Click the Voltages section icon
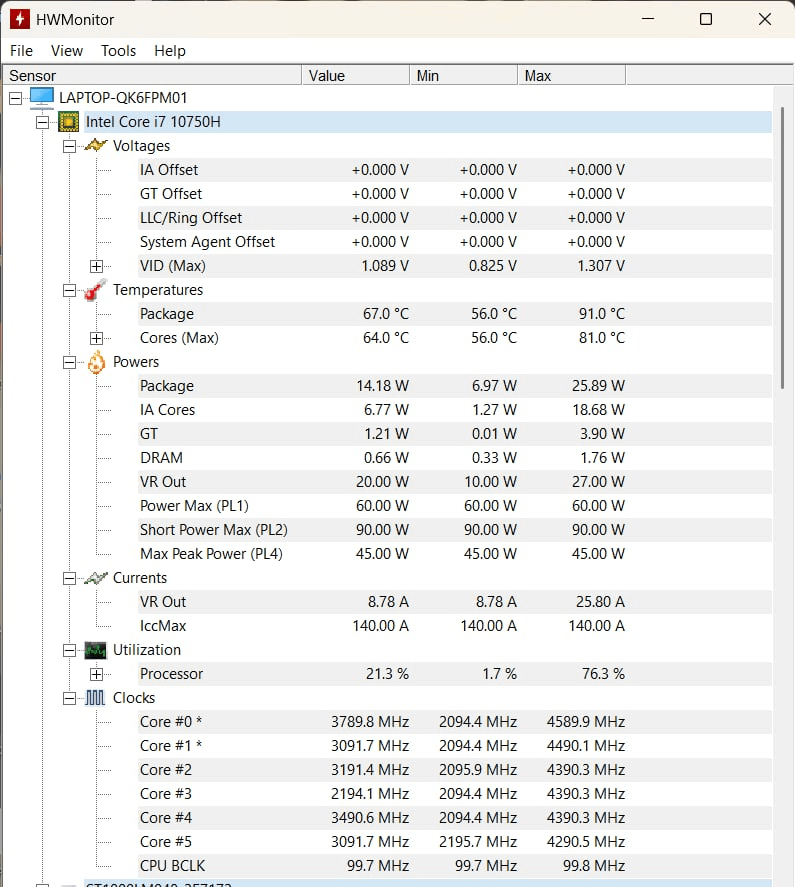This screenshot has height=887, width=795. pos(95,145)
